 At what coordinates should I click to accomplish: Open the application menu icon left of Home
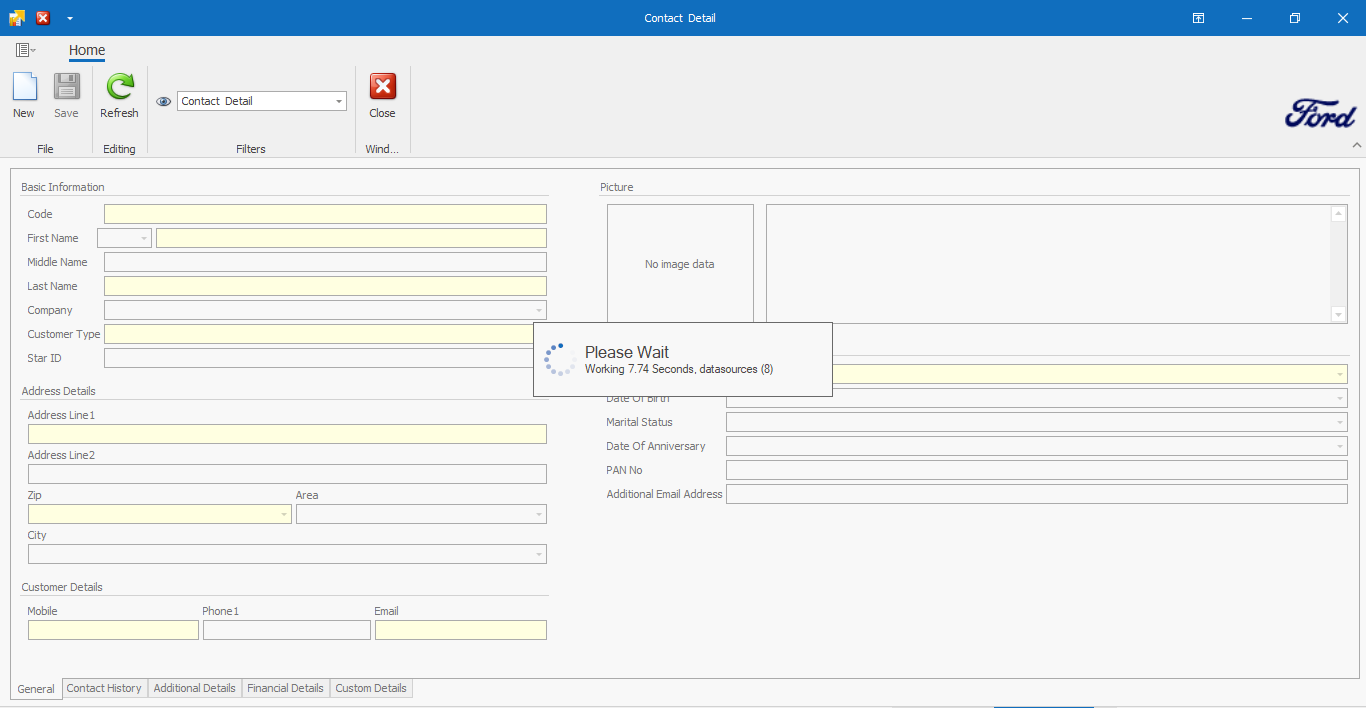(25, 50)
